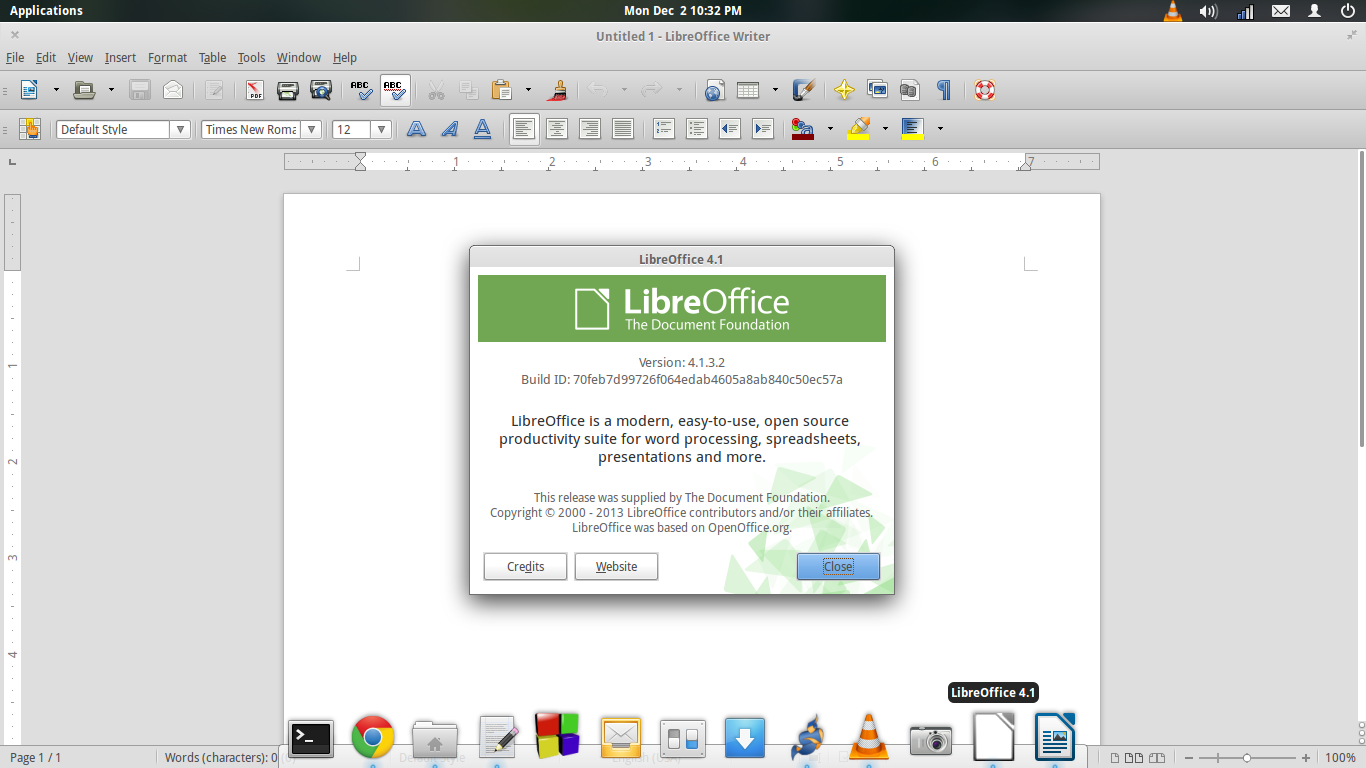Run the Spelling and Grammar check

click(362, 90)
